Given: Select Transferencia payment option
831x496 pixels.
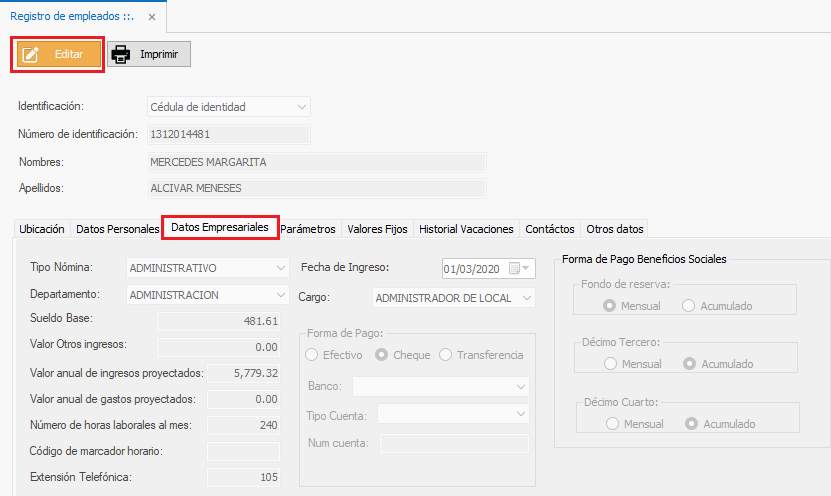Looking at the screenshot, I should point(445,355).
